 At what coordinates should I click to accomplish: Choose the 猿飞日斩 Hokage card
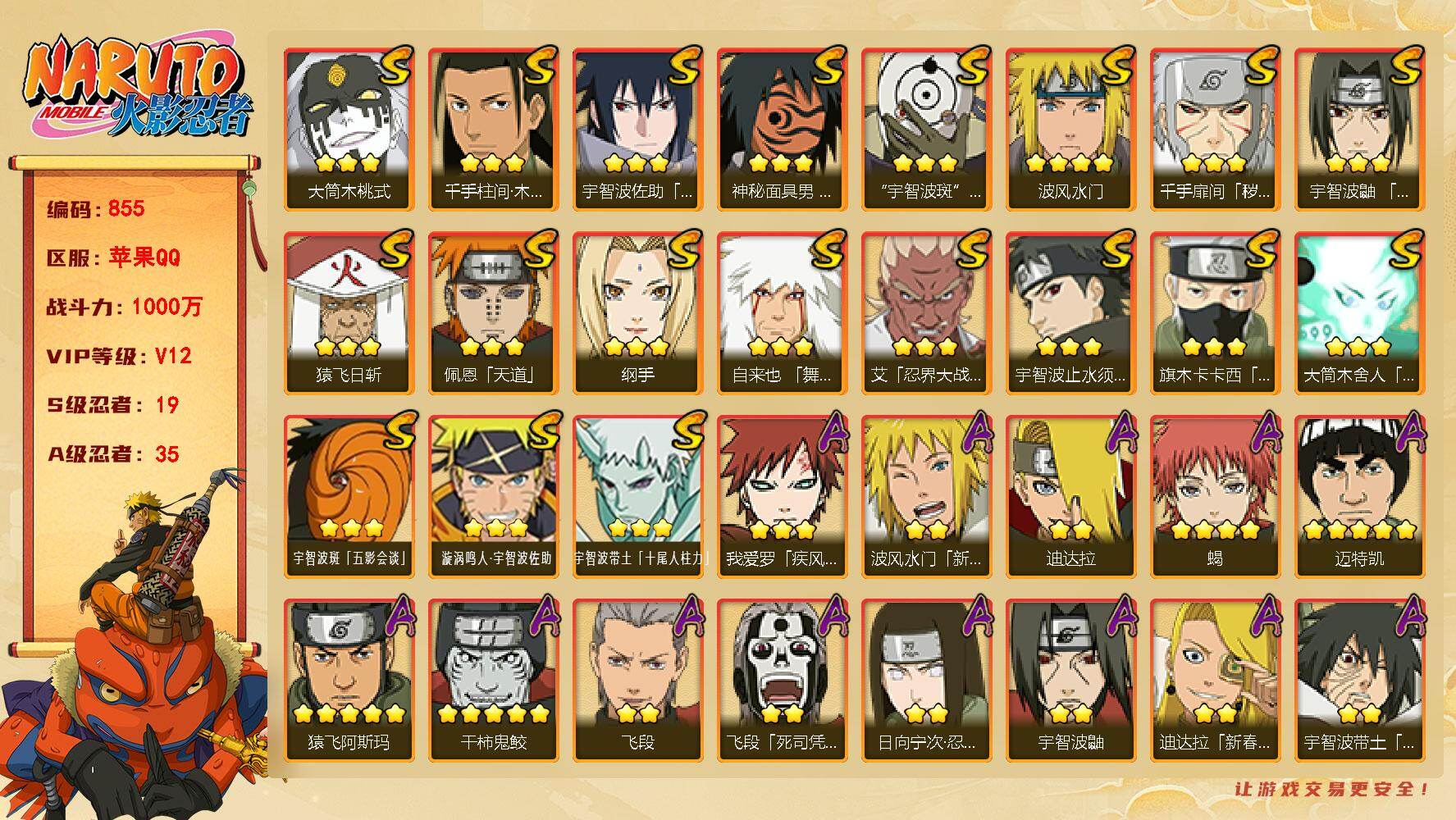coord(349,313)
